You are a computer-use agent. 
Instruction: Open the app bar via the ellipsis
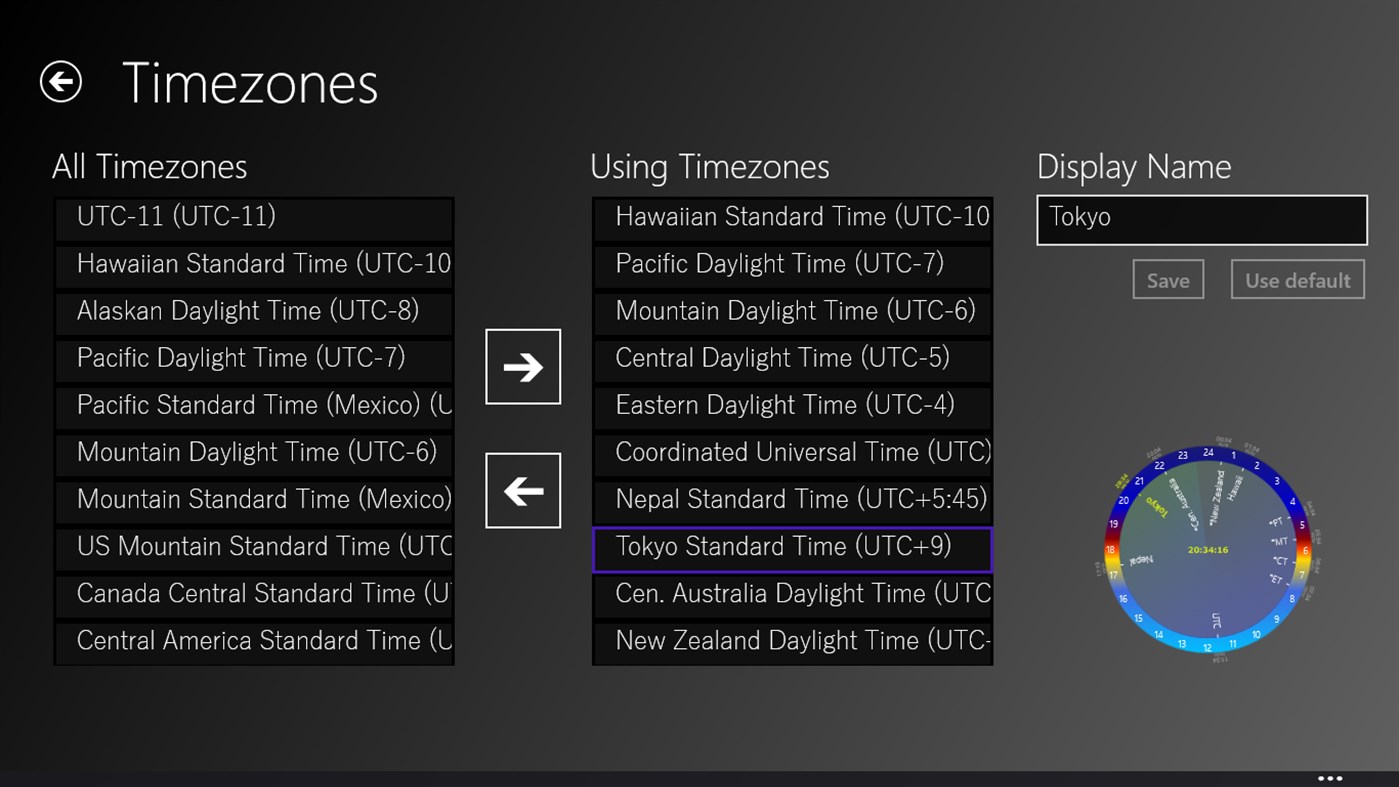pyautogui.click(x=1330, y=777)
